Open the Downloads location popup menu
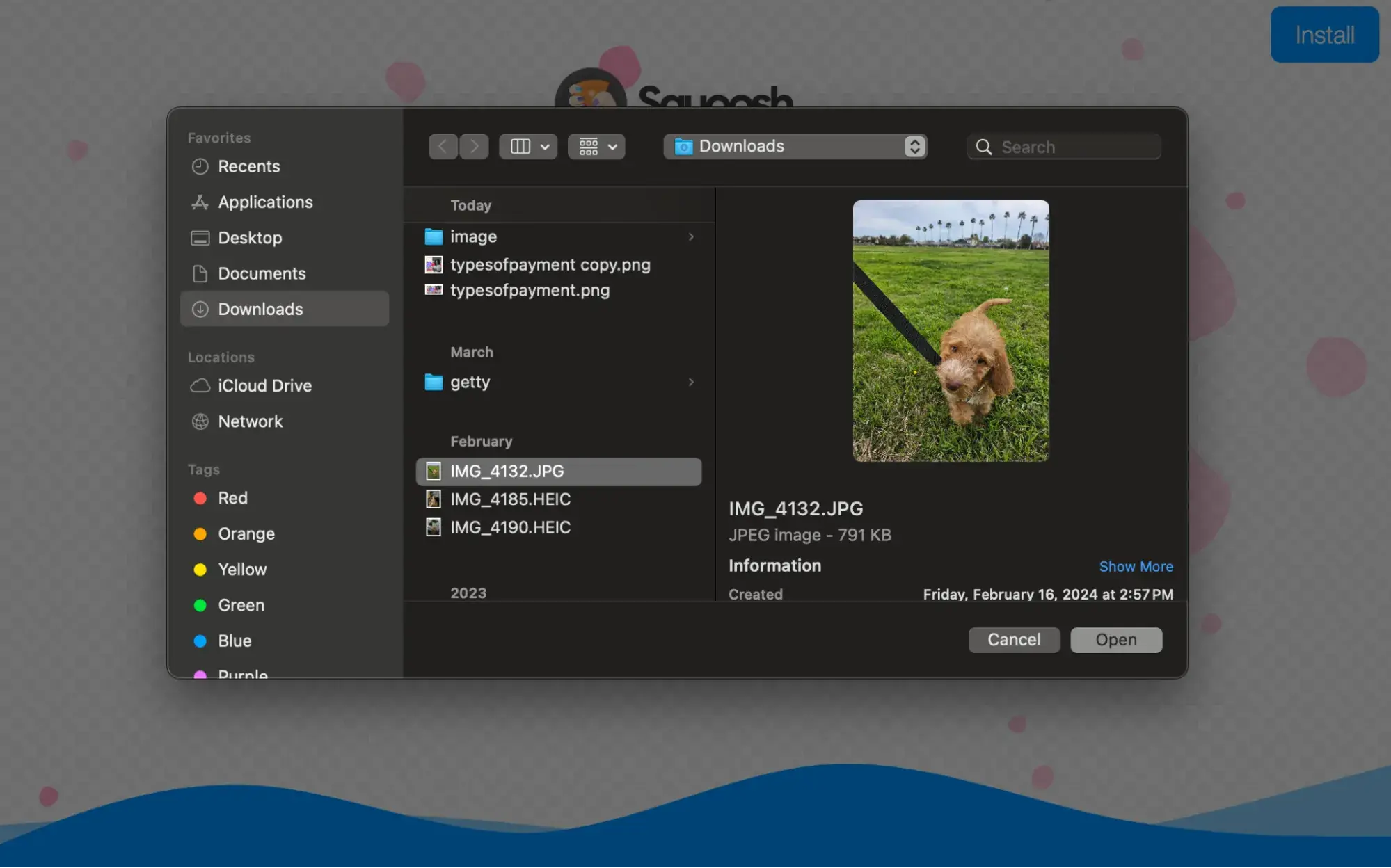 click(795, 147)
